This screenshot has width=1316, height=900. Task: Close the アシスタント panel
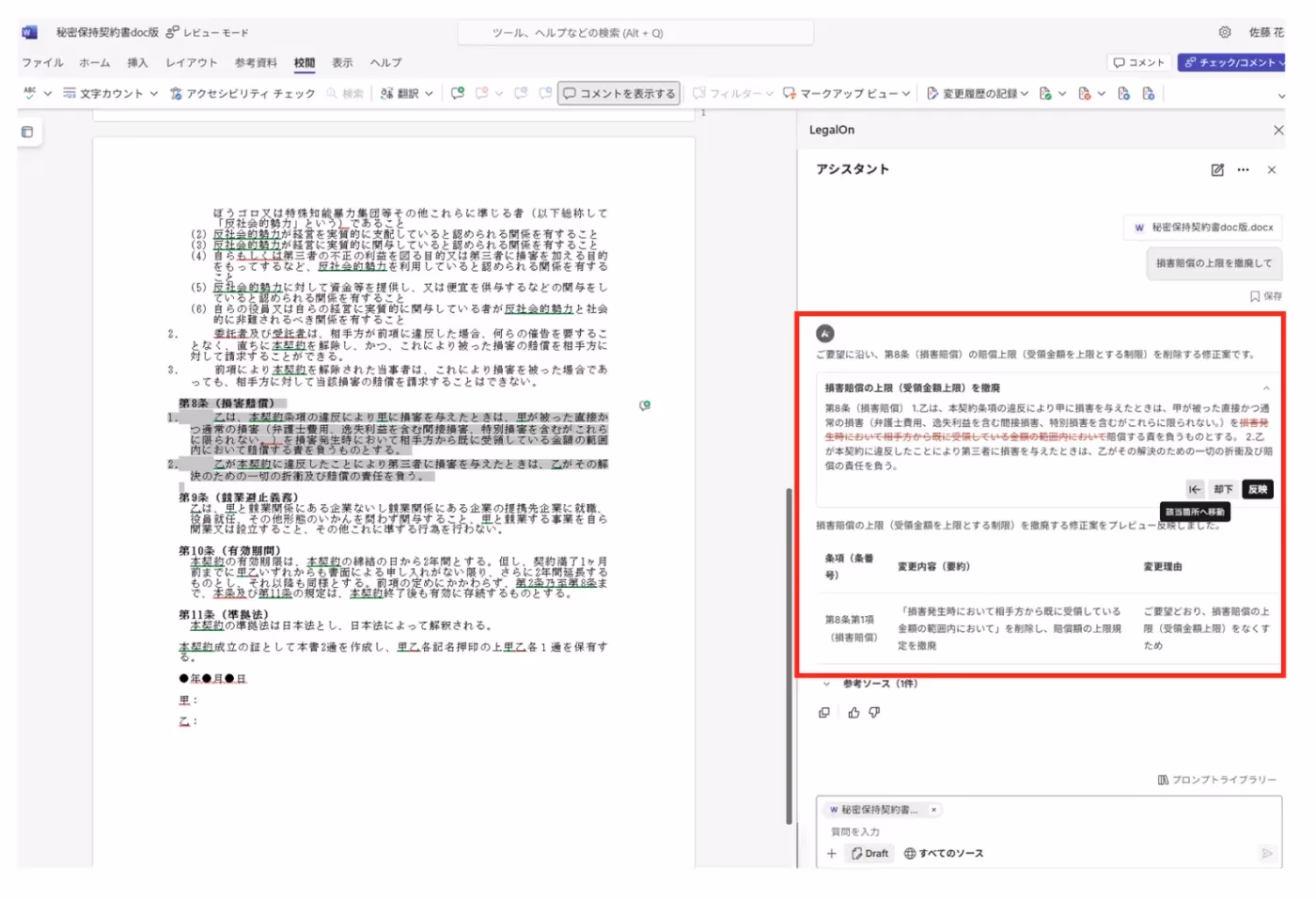1272,169
